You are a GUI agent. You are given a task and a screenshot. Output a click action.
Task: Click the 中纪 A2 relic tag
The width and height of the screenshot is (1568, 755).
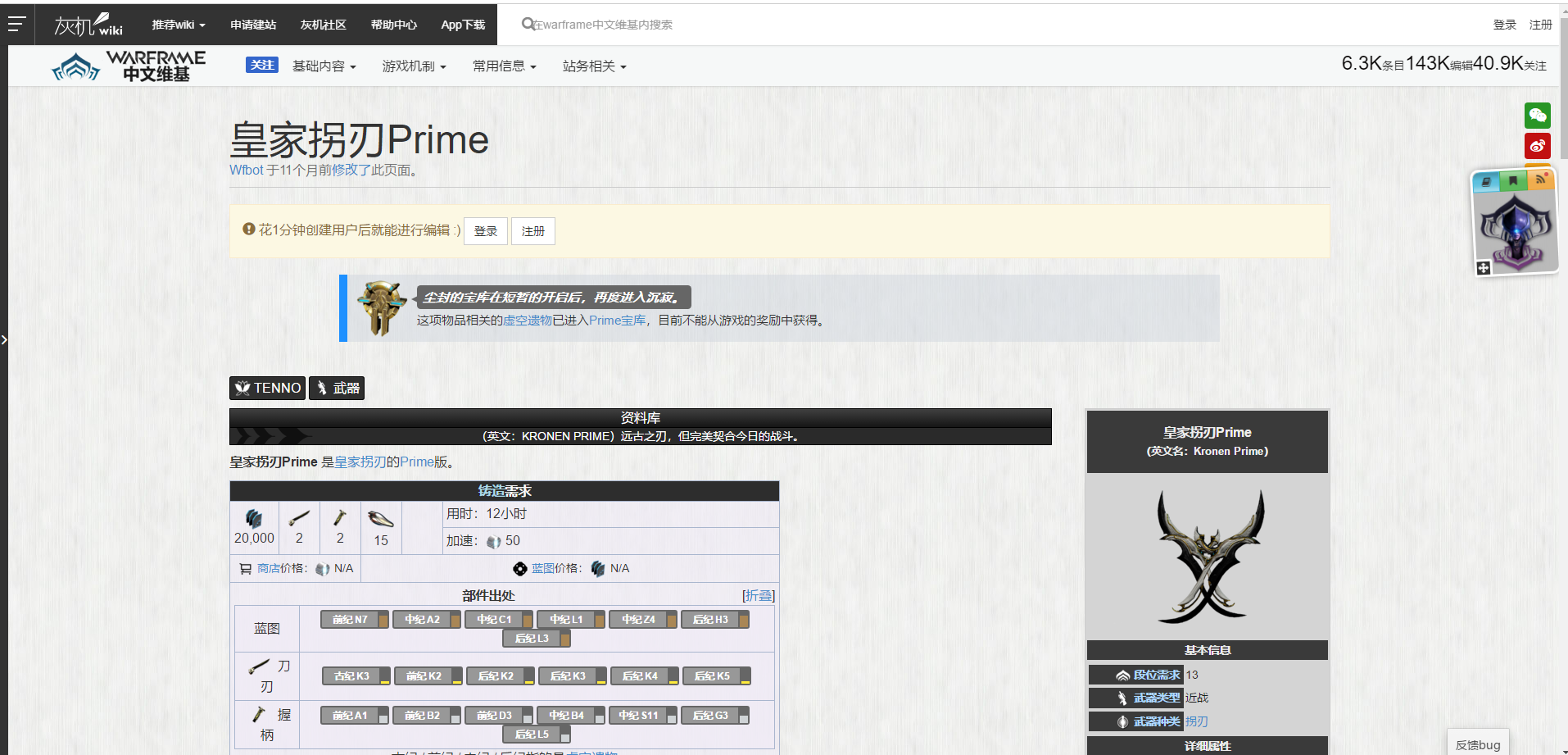(x=427, y=620)
